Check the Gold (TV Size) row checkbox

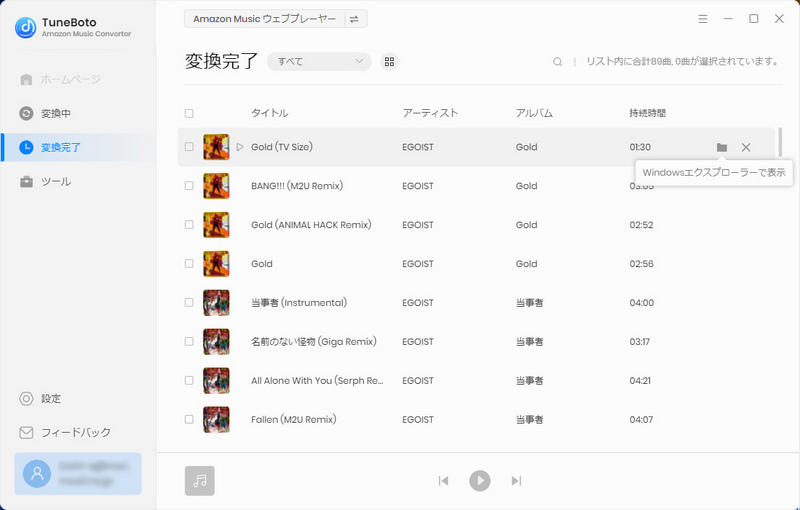189,147
